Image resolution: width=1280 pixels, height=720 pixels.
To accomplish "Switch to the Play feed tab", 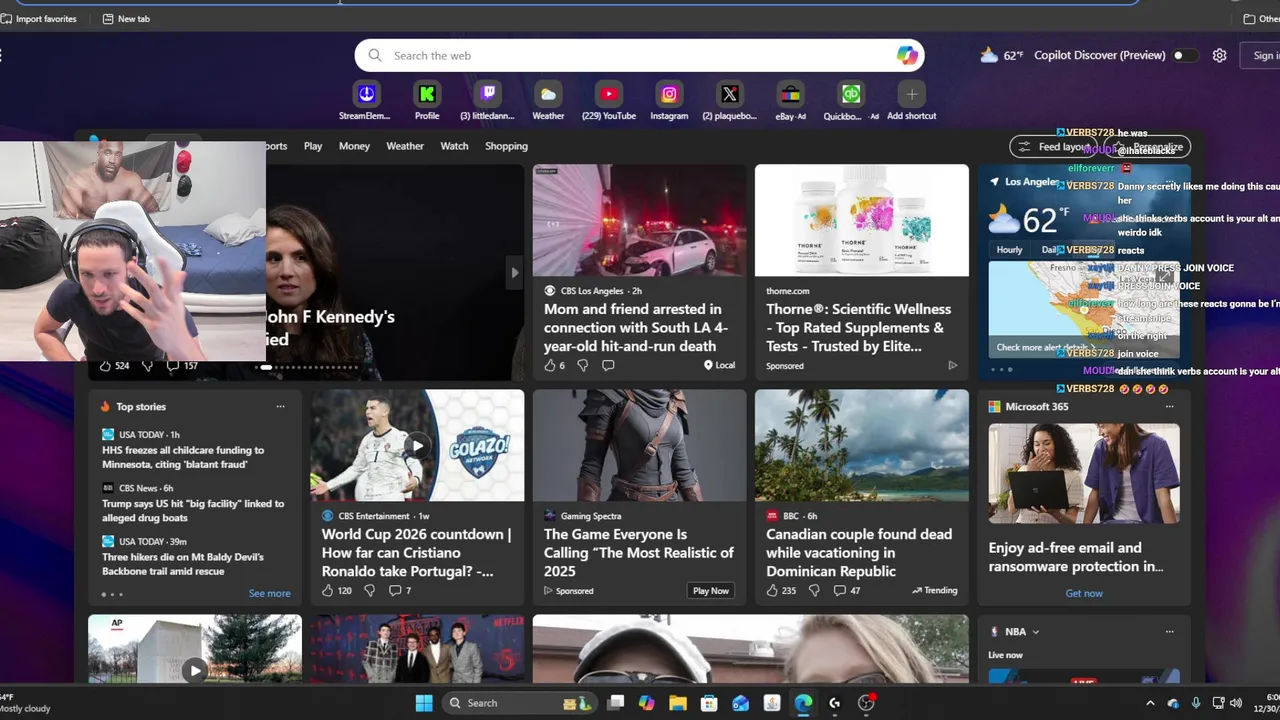I will coord(313,146).
